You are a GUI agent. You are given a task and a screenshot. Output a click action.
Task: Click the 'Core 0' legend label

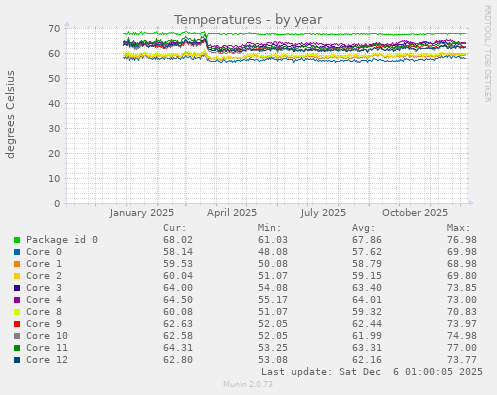pyautogui.click(x=44, y=252)
